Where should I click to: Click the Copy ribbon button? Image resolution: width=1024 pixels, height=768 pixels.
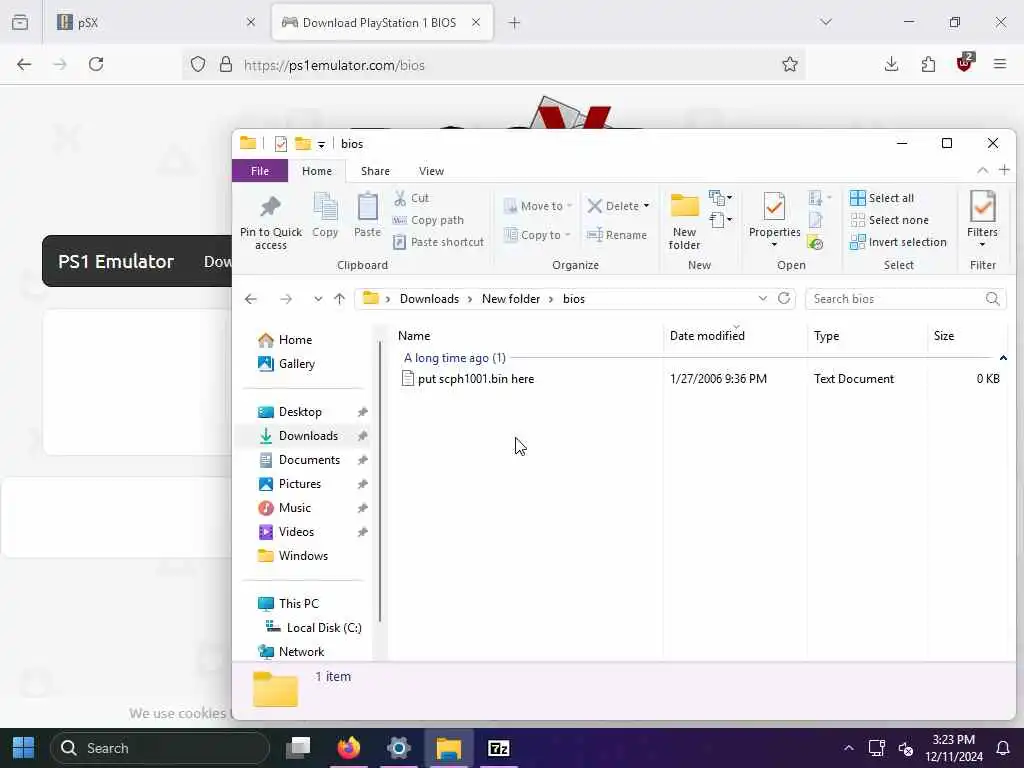pyautogui.click(x=325, y=216)
